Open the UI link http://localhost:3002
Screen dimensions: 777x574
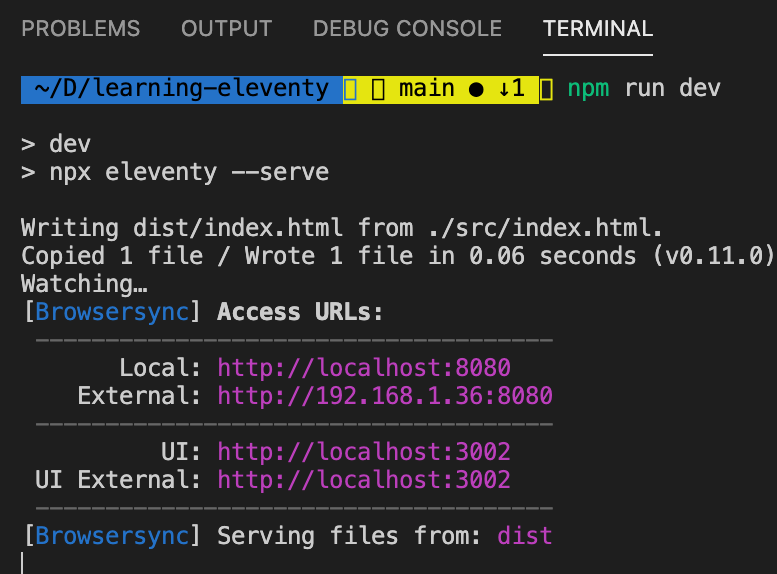[364, 452]
